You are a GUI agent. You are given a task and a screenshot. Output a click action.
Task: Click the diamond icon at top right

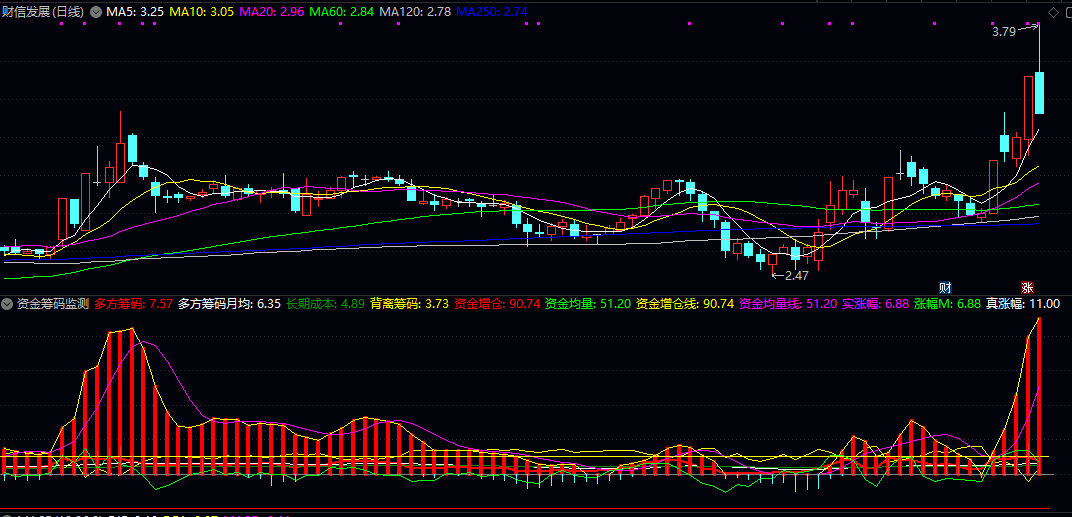pos(1052,12)
